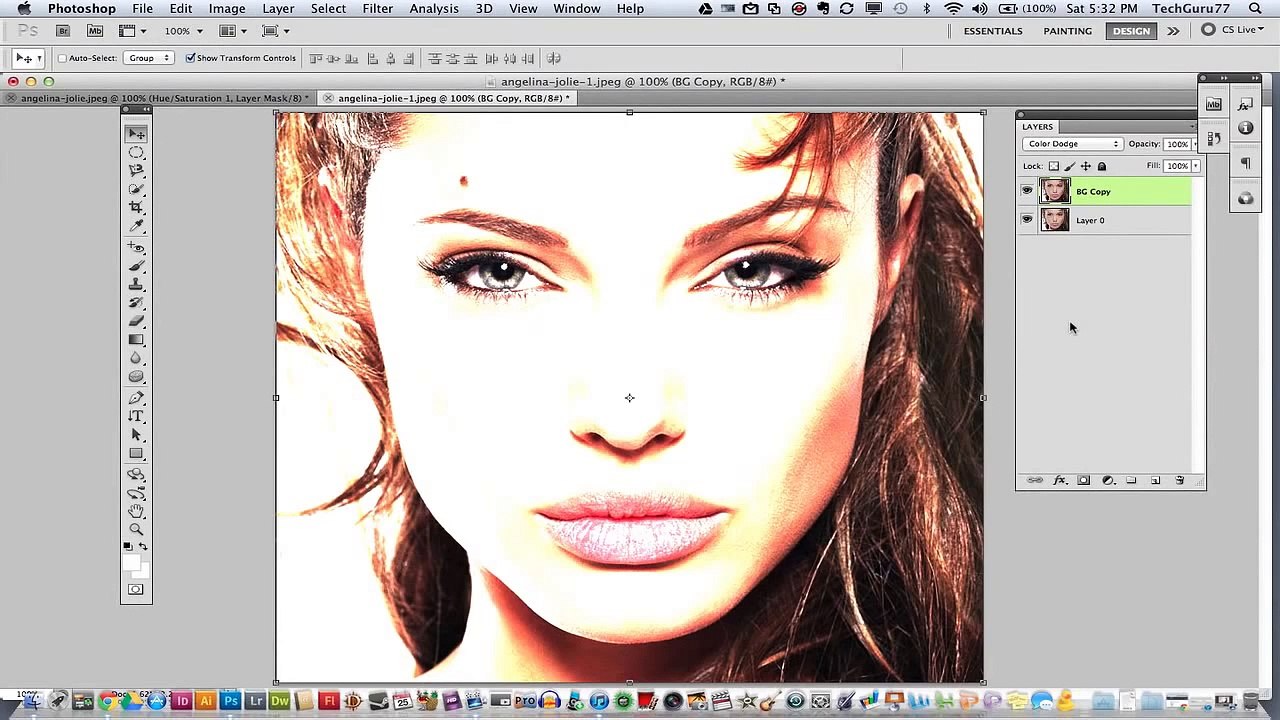Open the Image menu
This screenshot has width=1280, height=720.
227,8
